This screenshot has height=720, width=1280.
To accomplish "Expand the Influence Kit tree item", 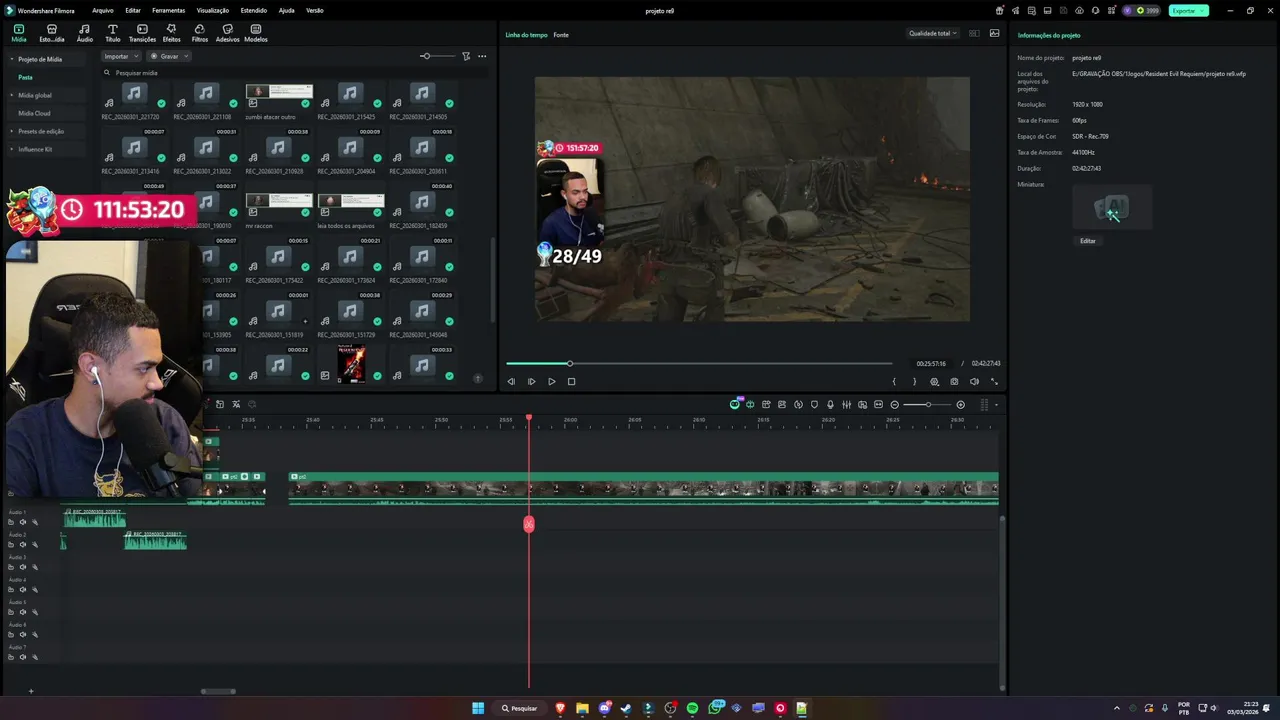I will click(x=11, y=149).
